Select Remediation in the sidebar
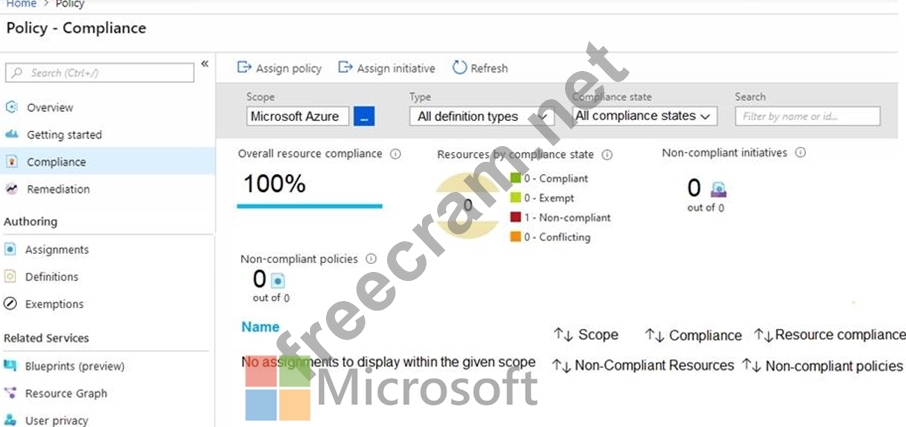 (x=58, y=189)
